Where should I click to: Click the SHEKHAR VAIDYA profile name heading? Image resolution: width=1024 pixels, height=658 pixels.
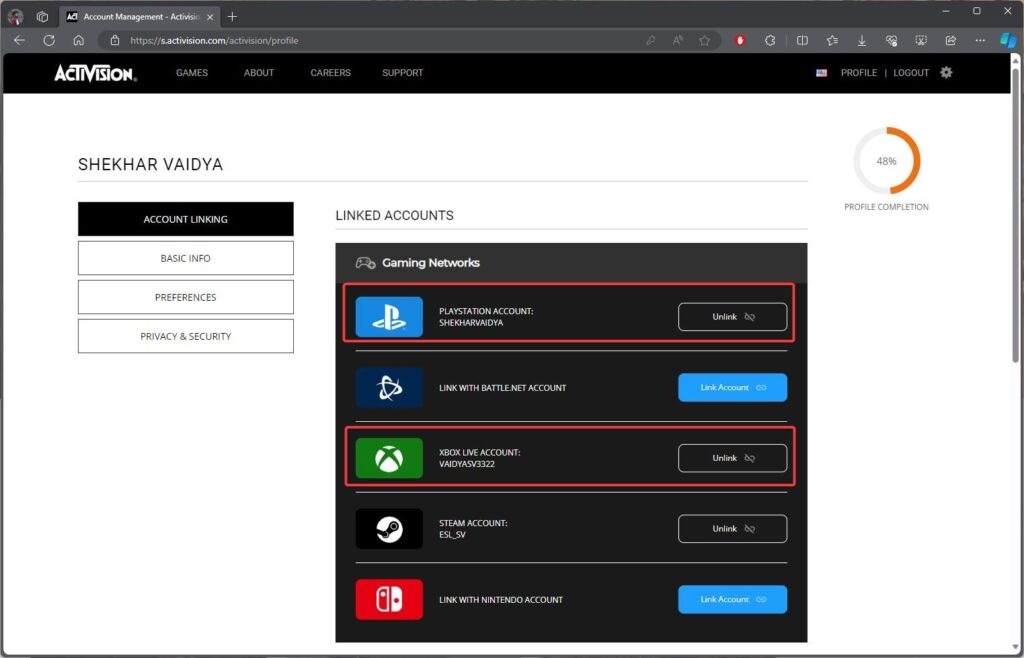tap(150, 164)
